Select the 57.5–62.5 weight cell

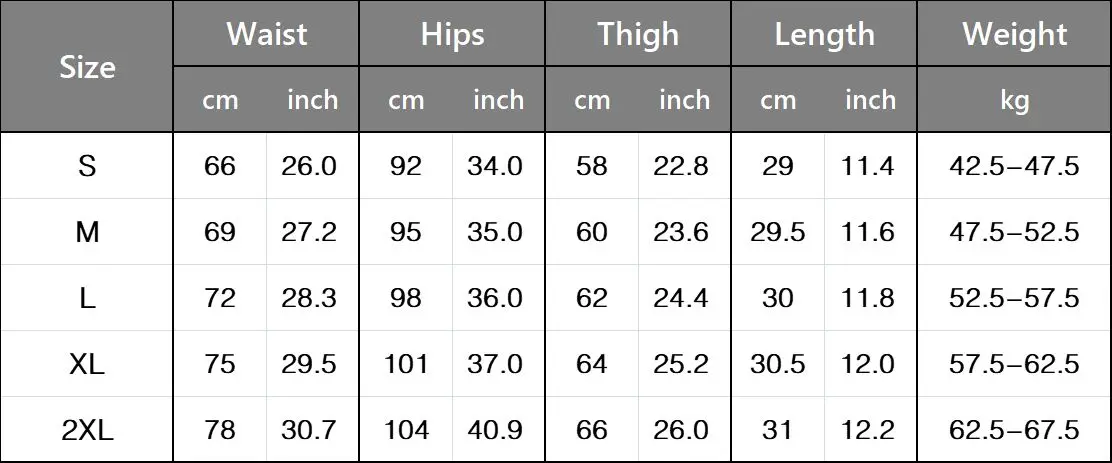pyautogui.click(x=1014, y=364)
